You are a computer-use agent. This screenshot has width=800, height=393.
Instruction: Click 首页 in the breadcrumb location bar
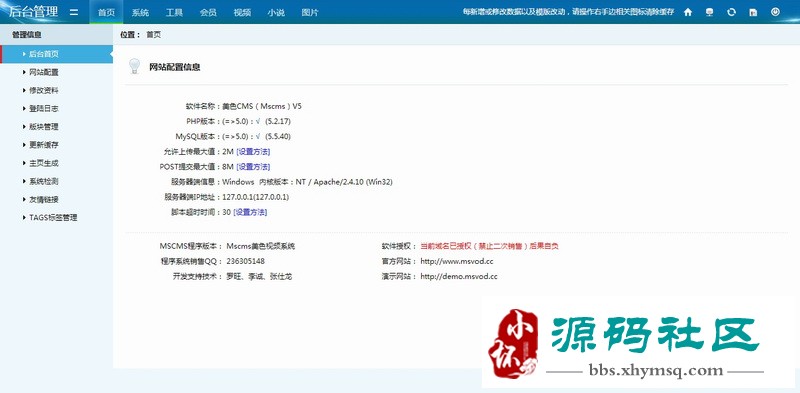tap(154, 35)
